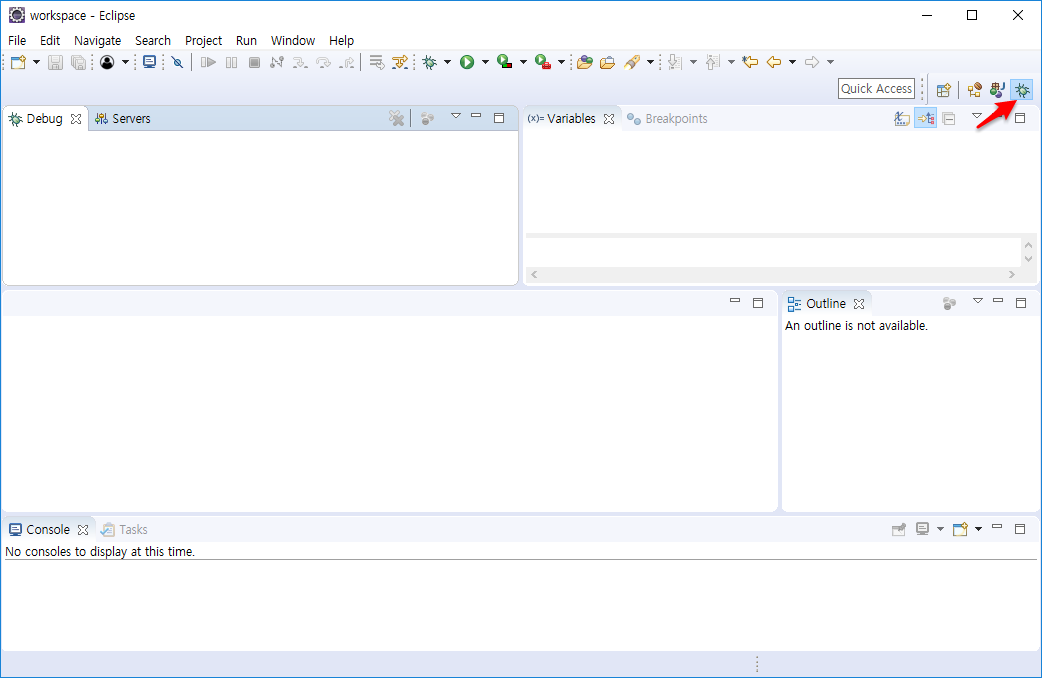The image size is (1042, 678).
Task: Click the Forward navigation arrow
Action: 812,62
